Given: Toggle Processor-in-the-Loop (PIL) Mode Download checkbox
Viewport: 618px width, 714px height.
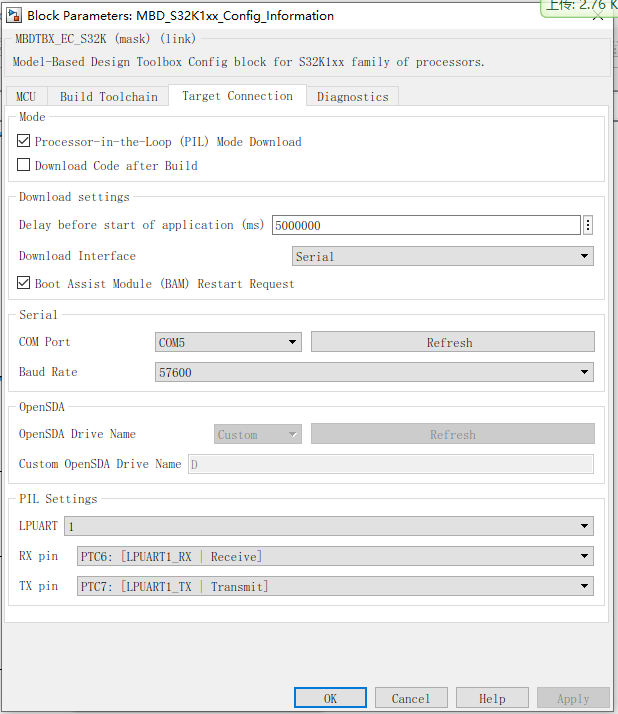Looking at the screenshot, I should [23, 141].
